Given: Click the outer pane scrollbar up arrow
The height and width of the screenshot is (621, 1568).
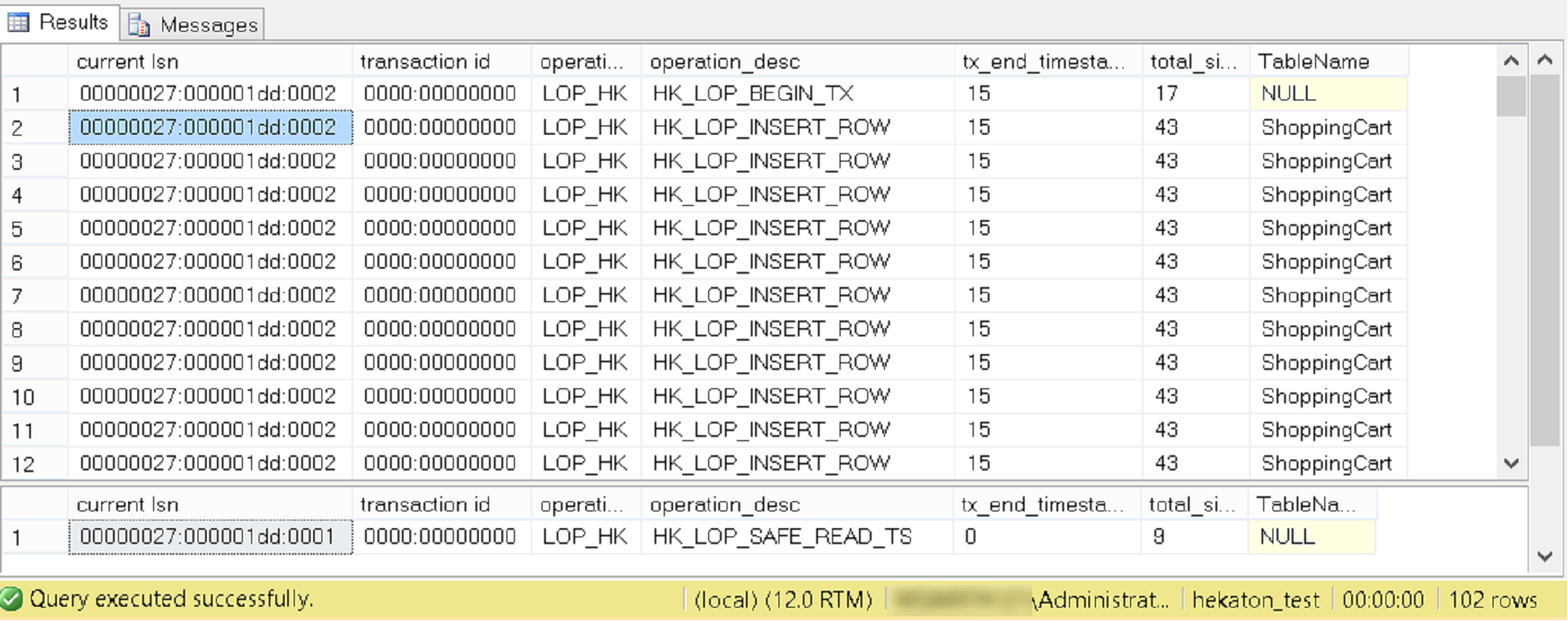Looking at the screenshot, I should pos(1545,60).
